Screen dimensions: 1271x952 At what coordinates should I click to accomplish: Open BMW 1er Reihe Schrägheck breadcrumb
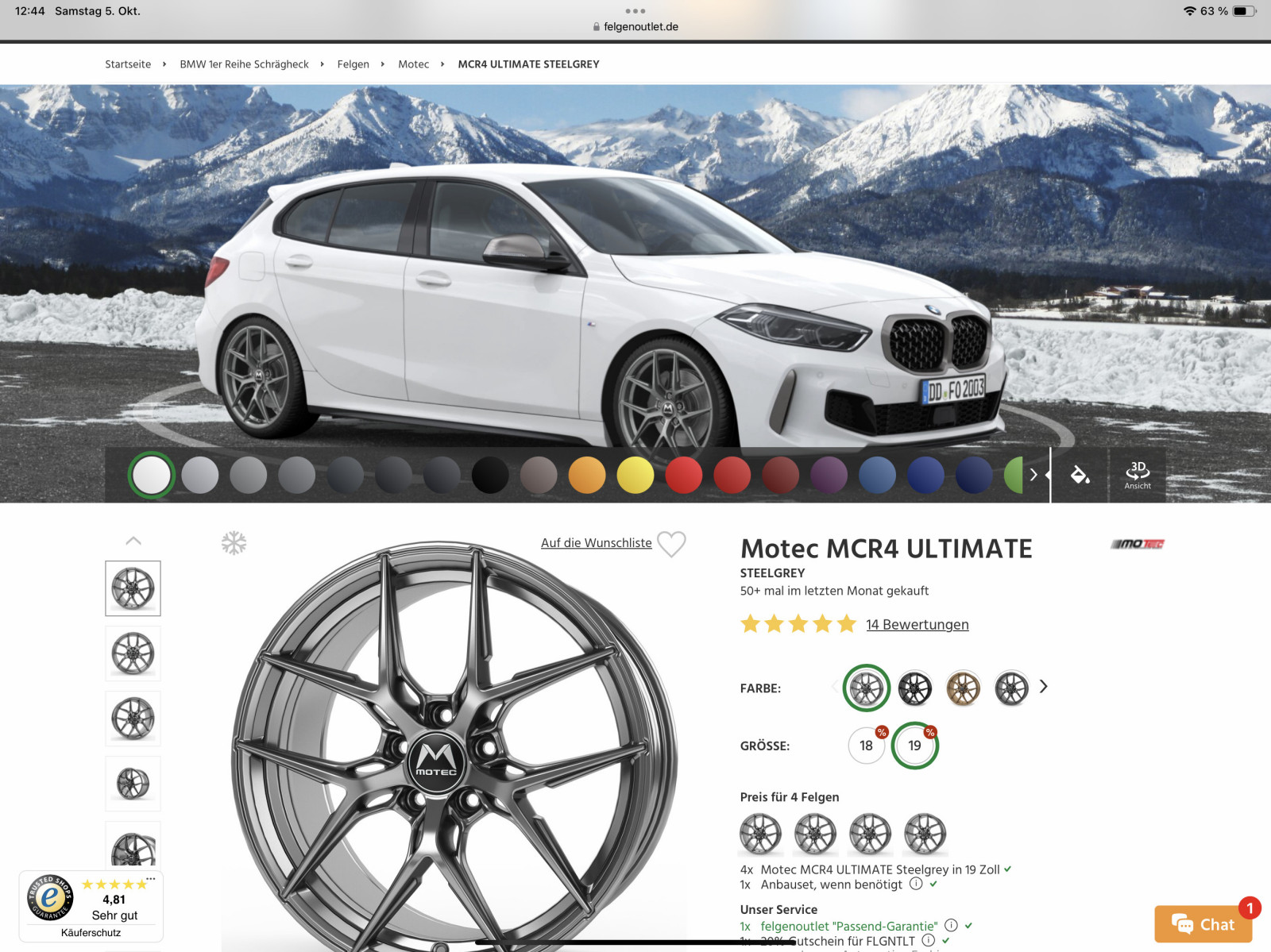tap(245, 64)
